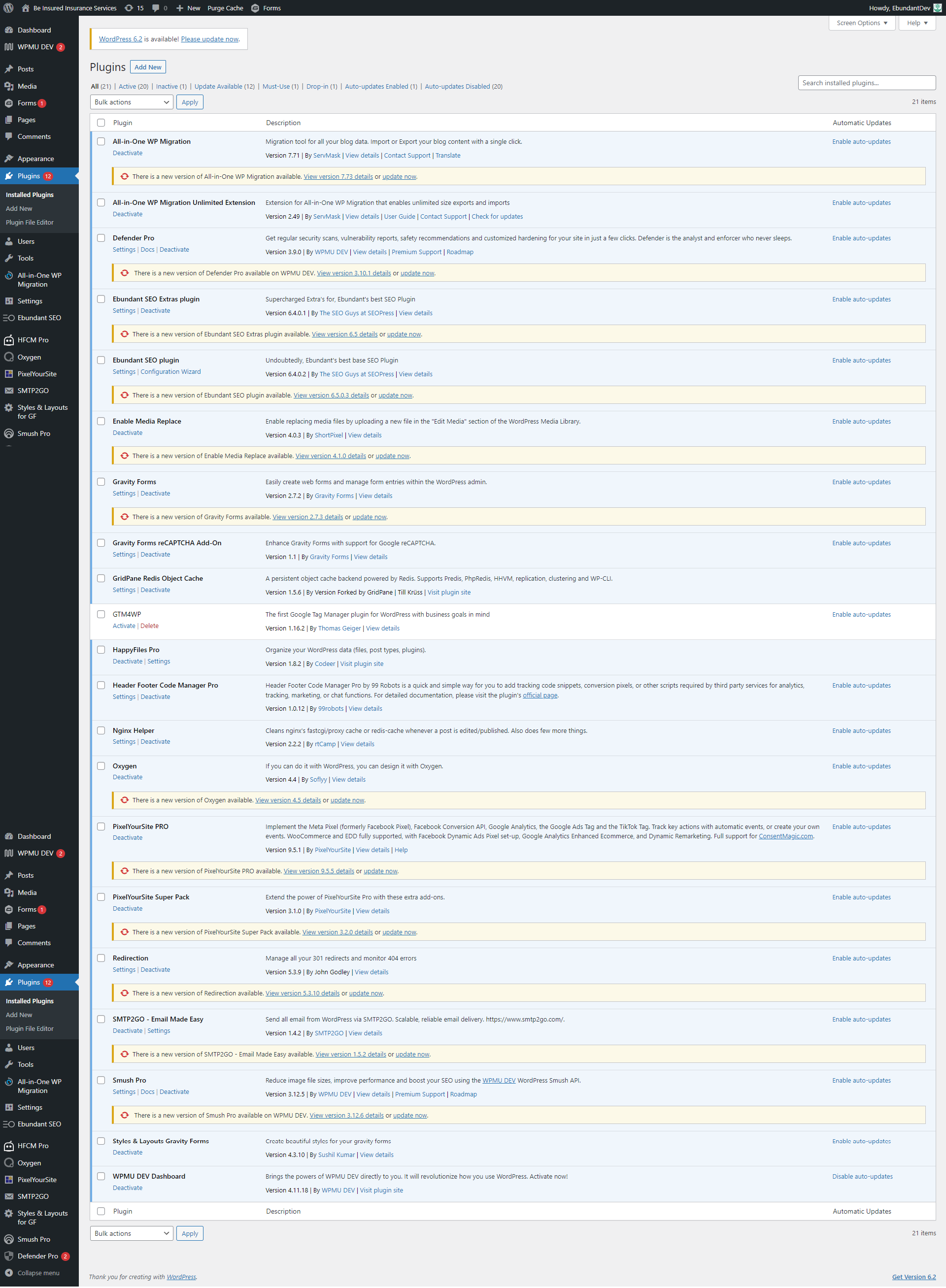This screenshot has width=946, height=1288.
Task: Click the Search installed plugins field
Action: [x=866, y=83]
